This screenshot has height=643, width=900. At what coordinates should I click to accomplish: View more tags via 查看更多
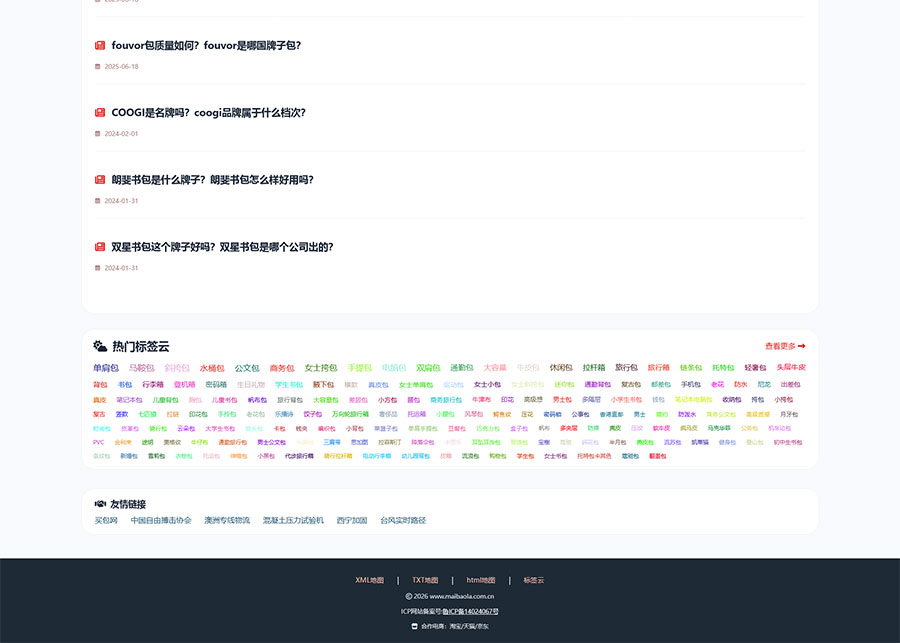tap(785, 346)
